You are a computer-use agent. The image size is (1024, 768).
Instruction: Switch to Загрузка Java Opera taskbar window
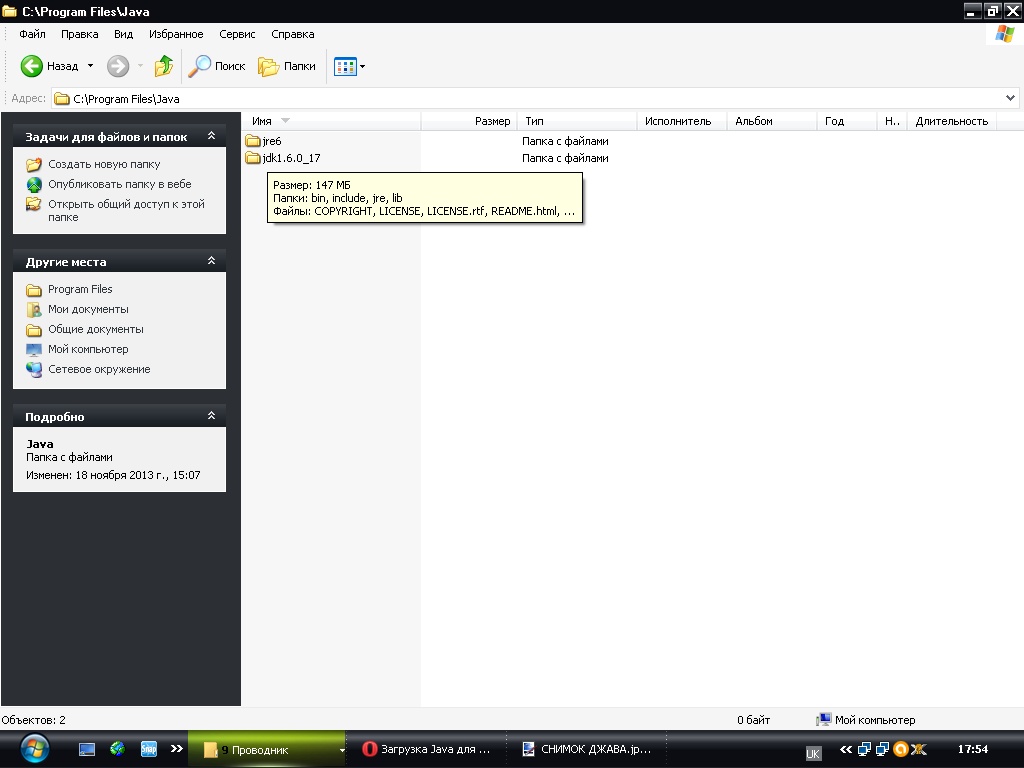[x=426, y=750]
